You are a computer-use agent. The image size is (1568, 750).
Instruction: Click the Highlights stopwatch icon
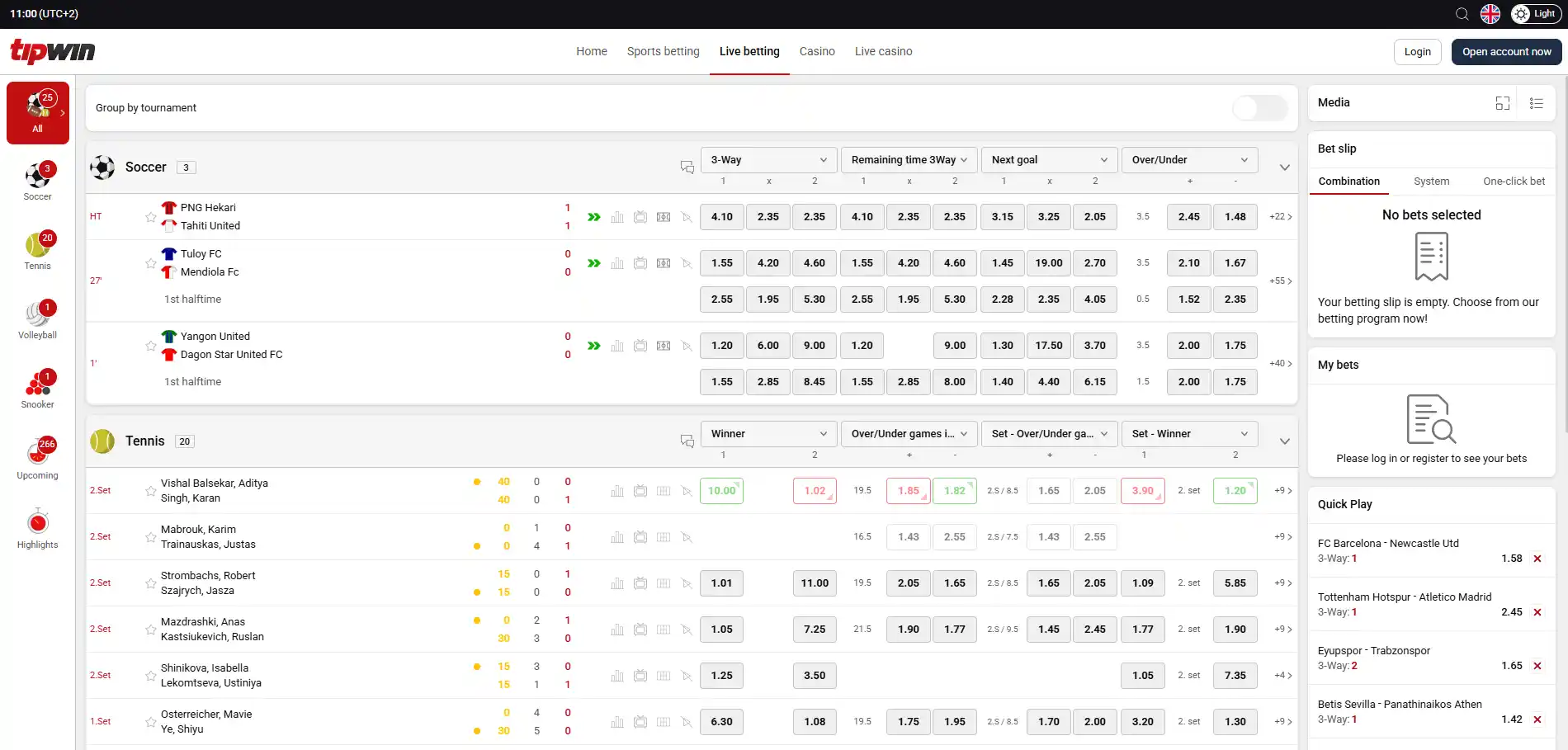37,522
